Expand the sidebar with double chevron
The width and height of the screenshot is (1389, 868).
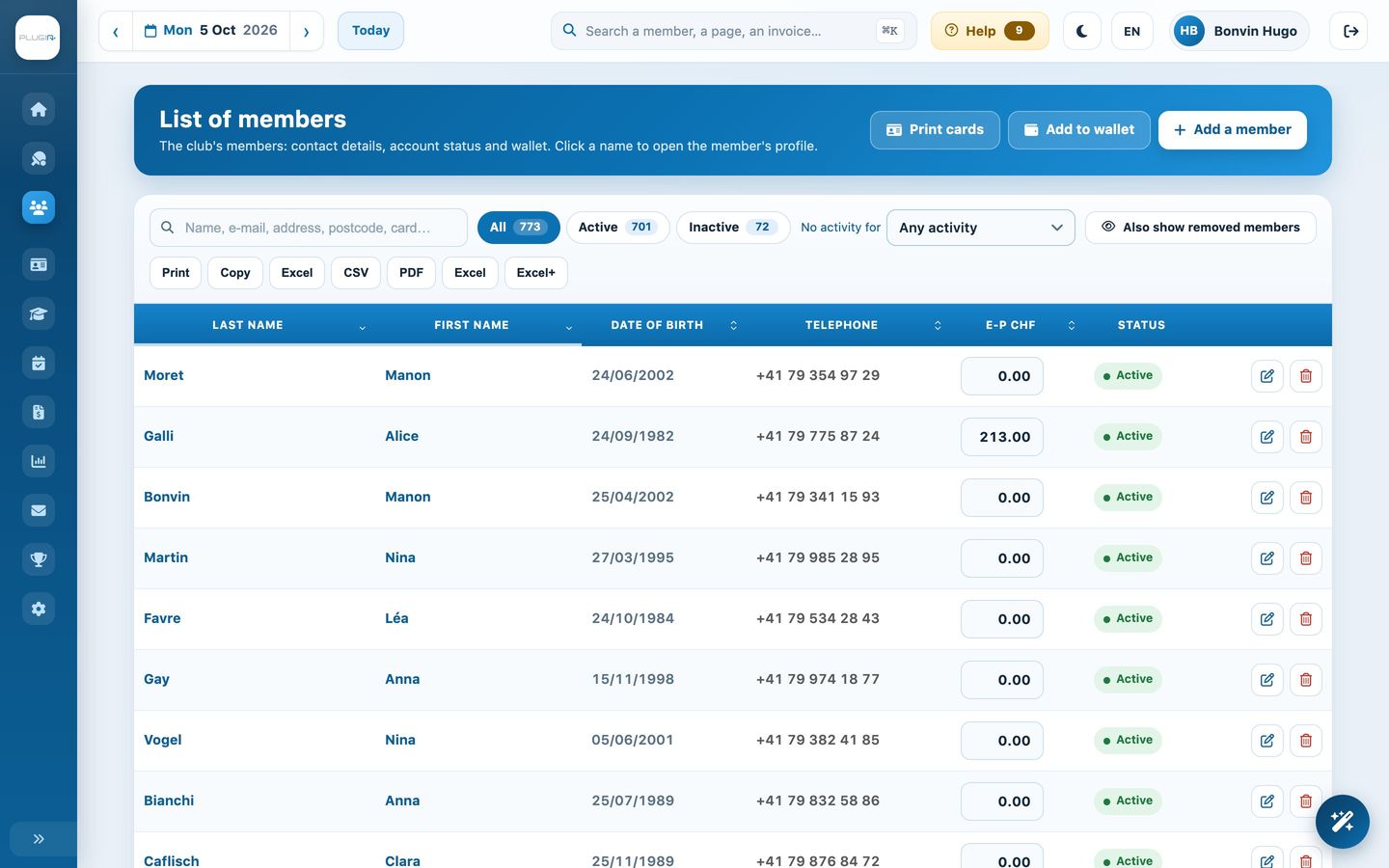pyautogui.click(x=39, y=839)
